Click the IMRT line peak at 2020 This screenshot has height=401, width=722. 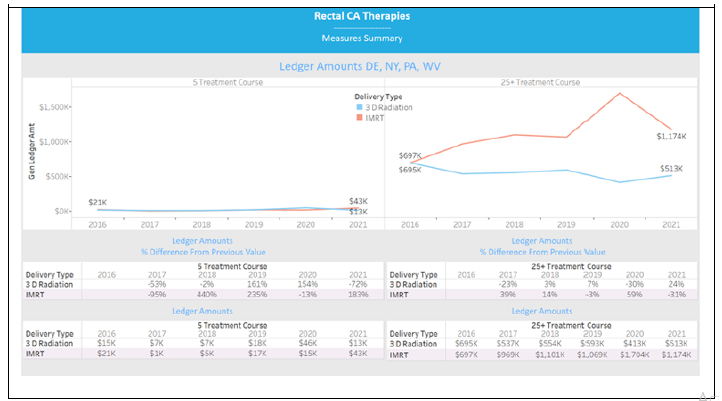[x=620, y=93]
